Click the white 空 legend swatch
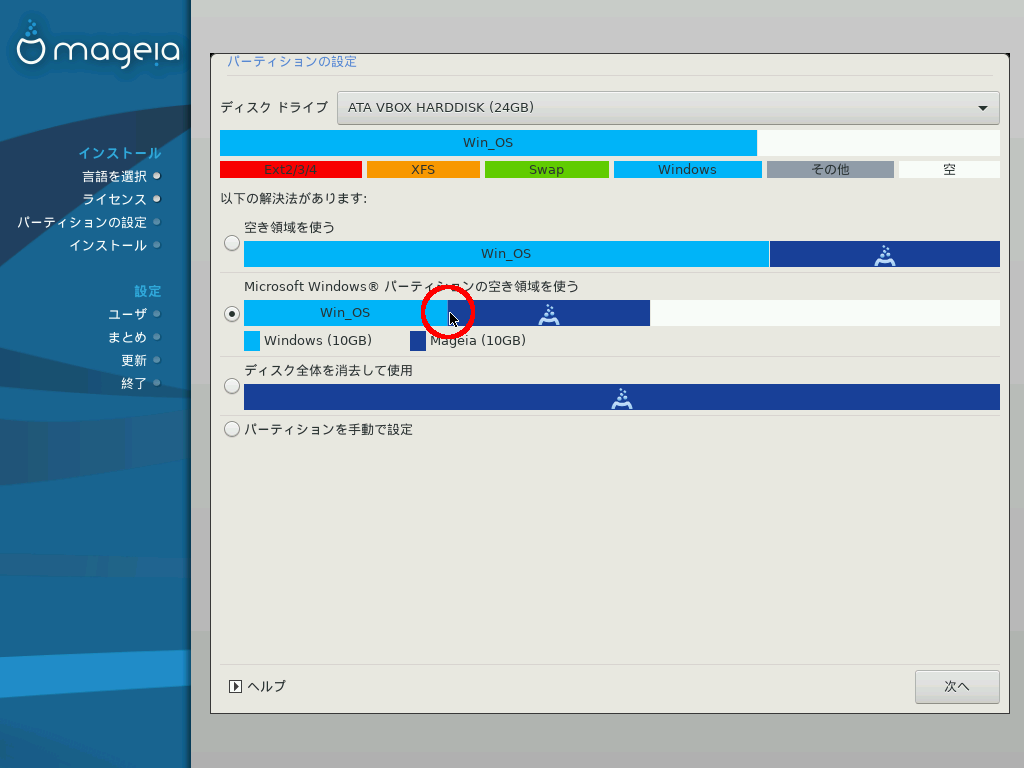 [950, 170]
